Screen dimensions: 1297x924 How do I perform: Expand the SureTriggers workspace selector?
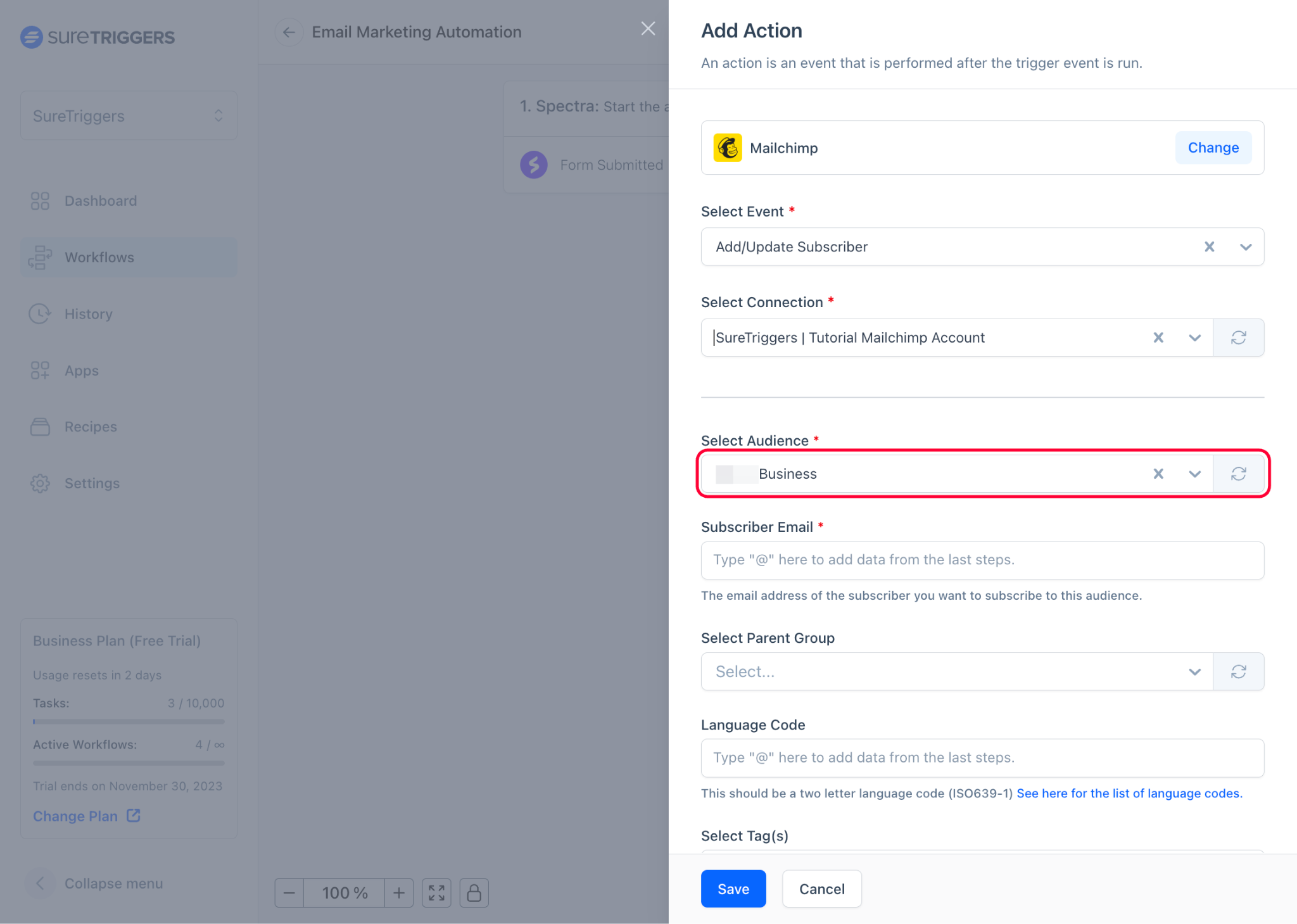[x=218, y=115]
